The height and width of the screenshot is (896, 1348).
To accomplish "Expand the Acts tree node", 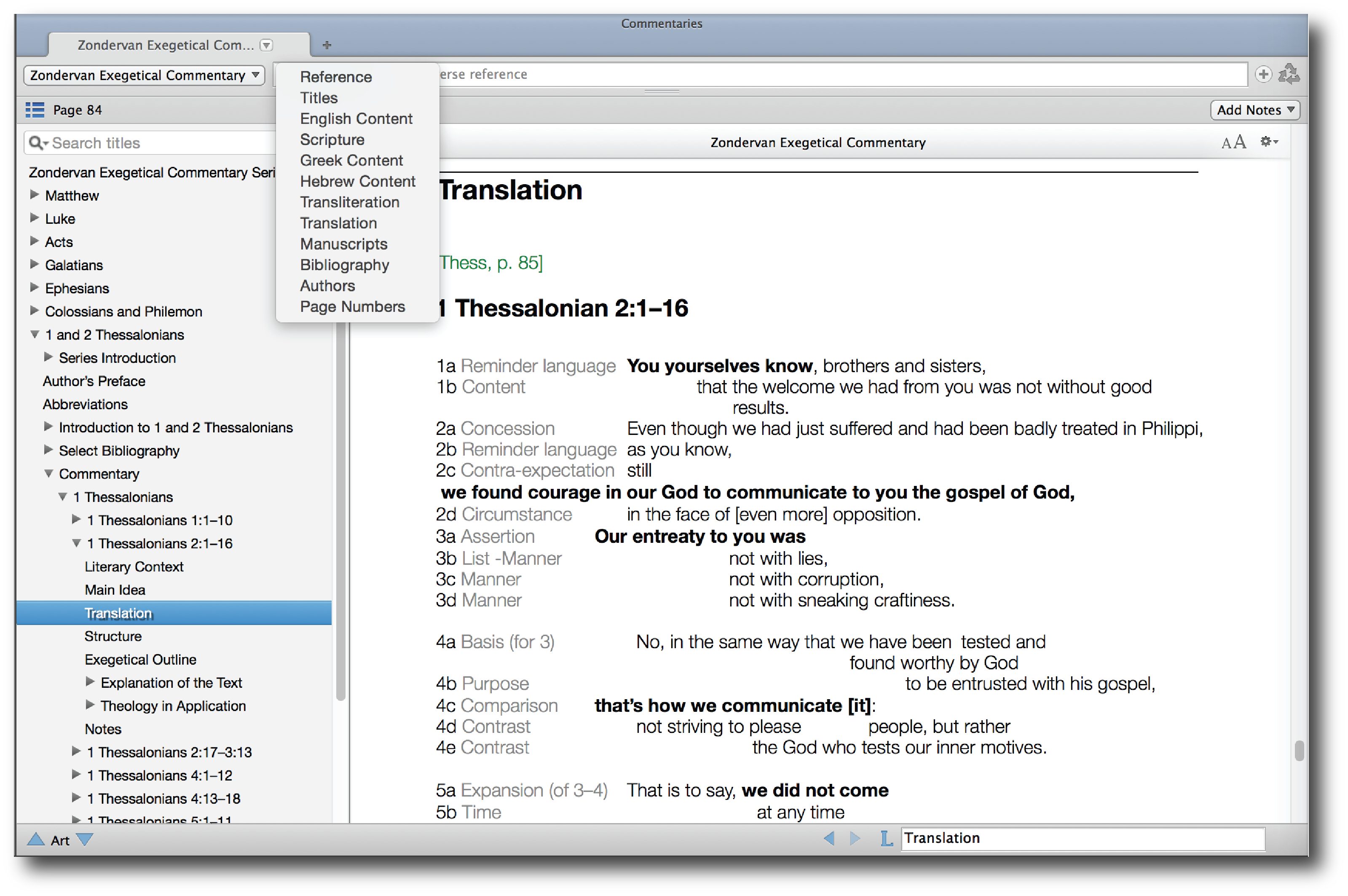I will (34, 241).
